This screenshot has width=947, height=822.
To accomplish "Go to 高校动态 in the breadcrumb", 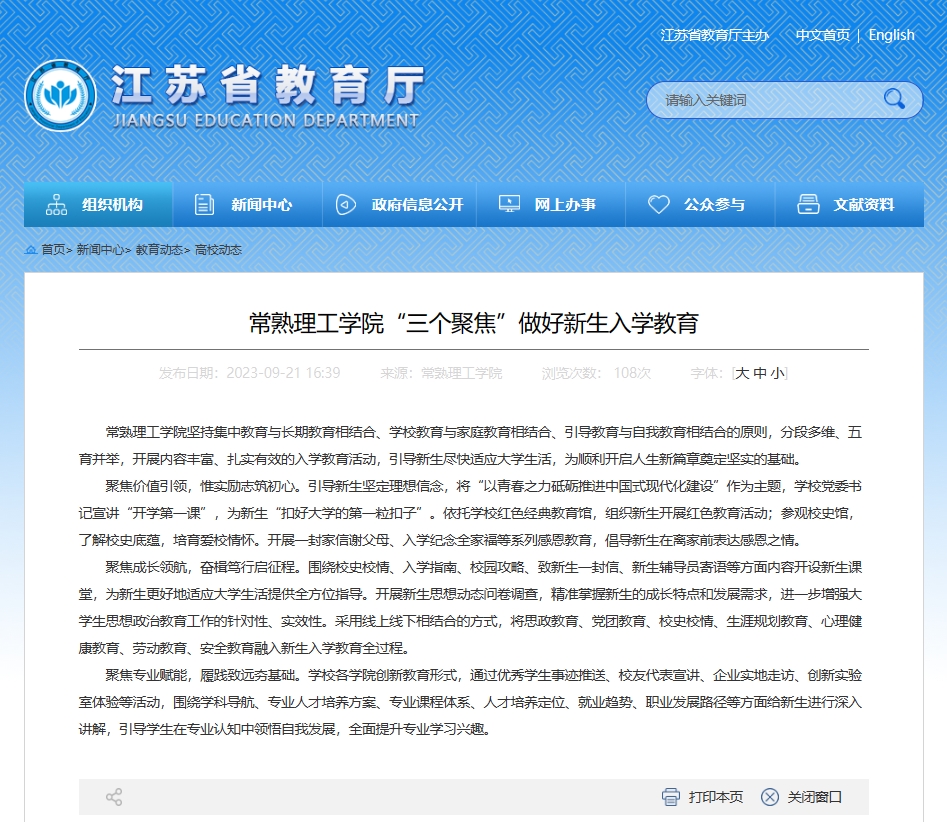I will click(x=218, y=249).
